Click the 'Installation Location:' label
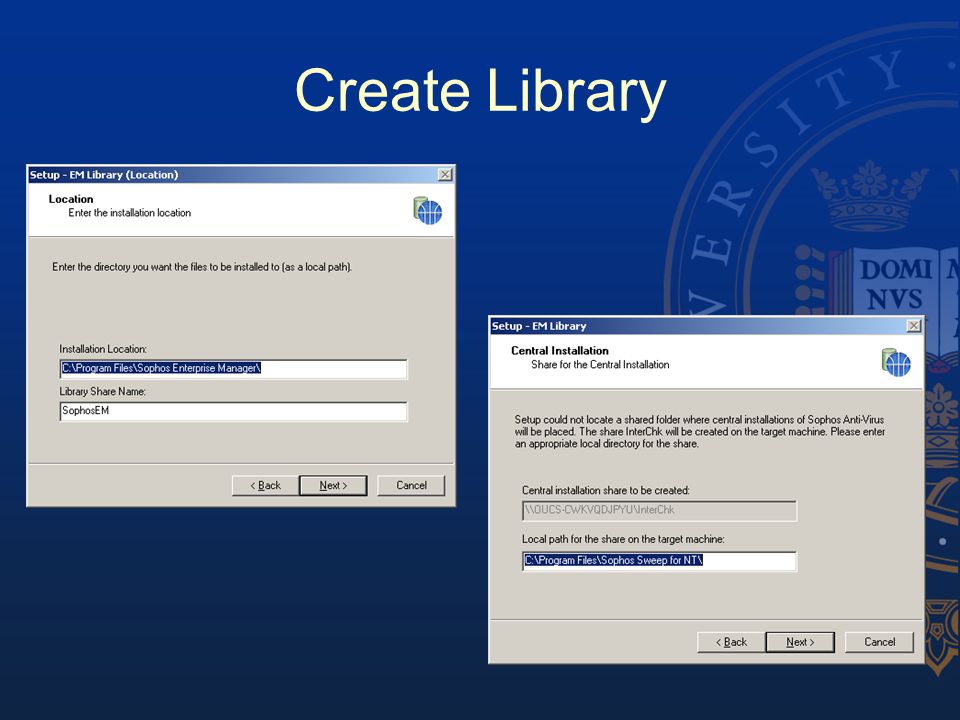The image size is (960, 720). click(x=103, y=349)
